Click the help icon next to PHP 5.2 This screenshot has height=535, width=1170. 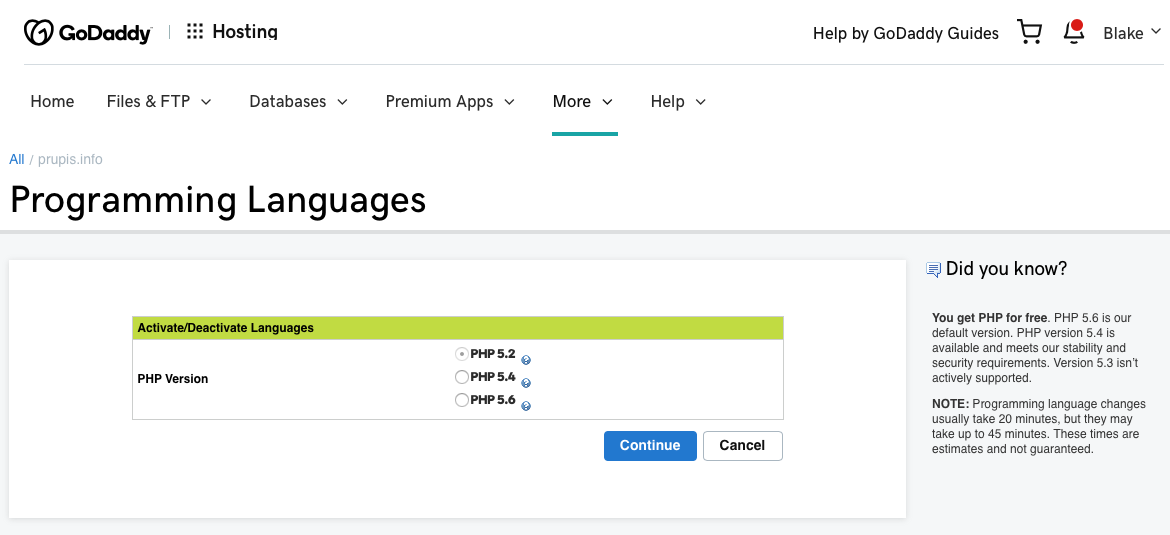(526, 360)
